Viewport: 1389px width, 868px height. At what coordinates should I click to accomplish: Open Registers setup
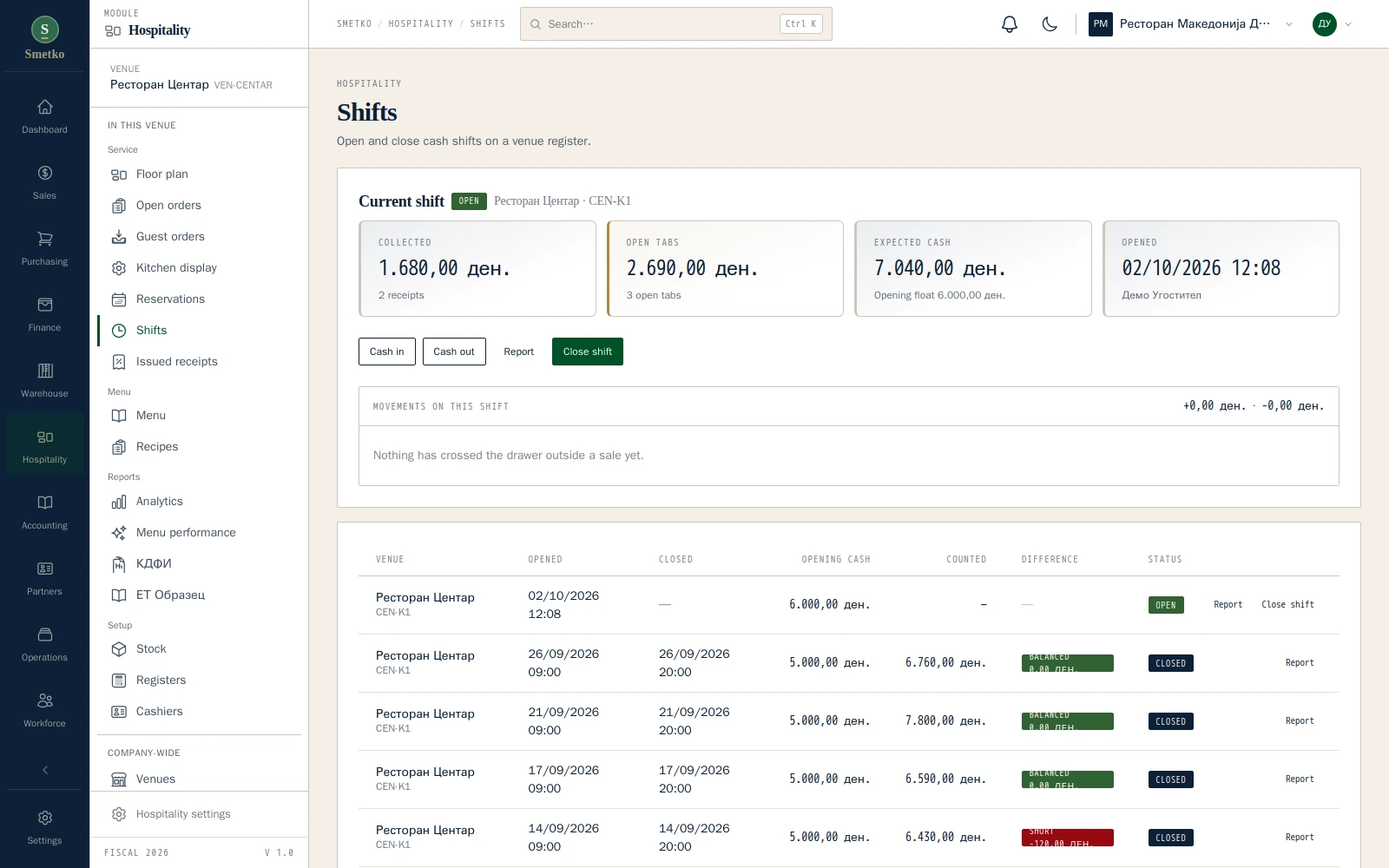click(x=201, y=681)
